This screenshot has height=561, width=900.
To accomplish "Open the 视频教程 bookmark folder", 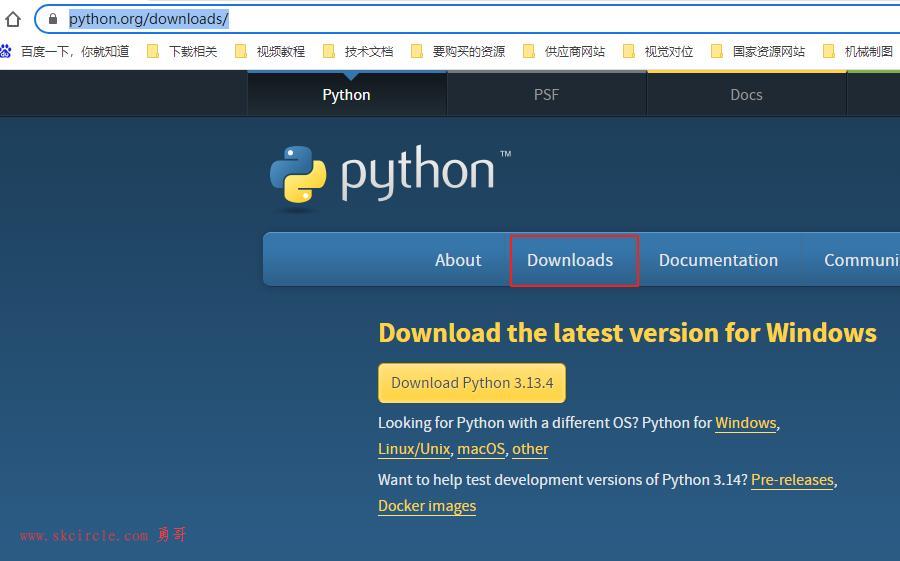I will coord(270,52).
